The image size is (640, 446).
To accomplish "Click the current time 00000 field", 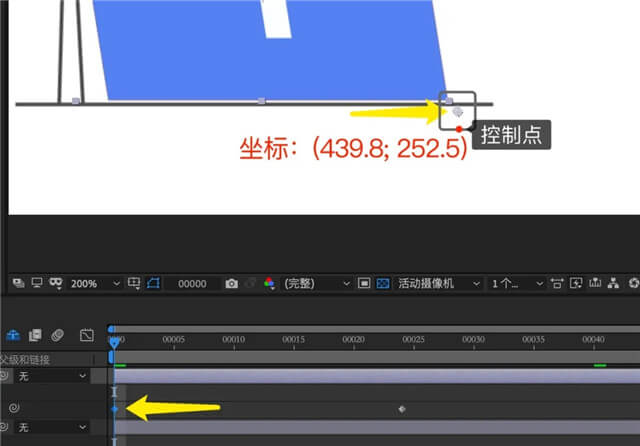I will coord(193,284).
